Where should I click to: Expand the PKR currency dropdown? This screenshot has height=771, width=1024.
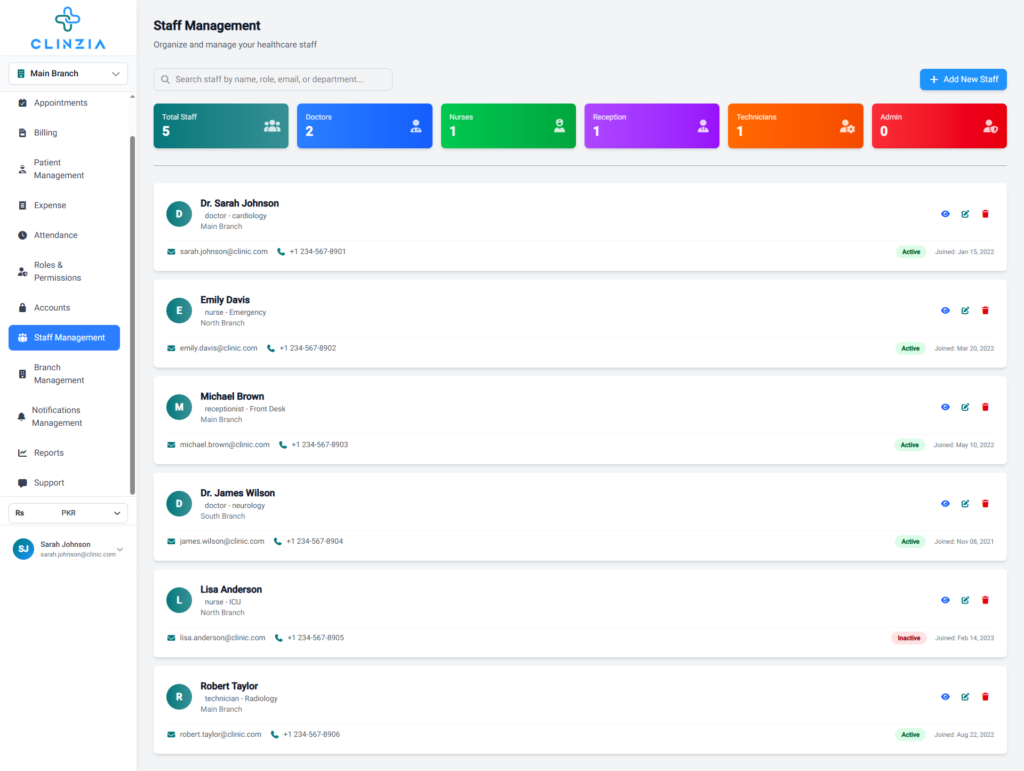pyautogui.click(x=68, y=513)
